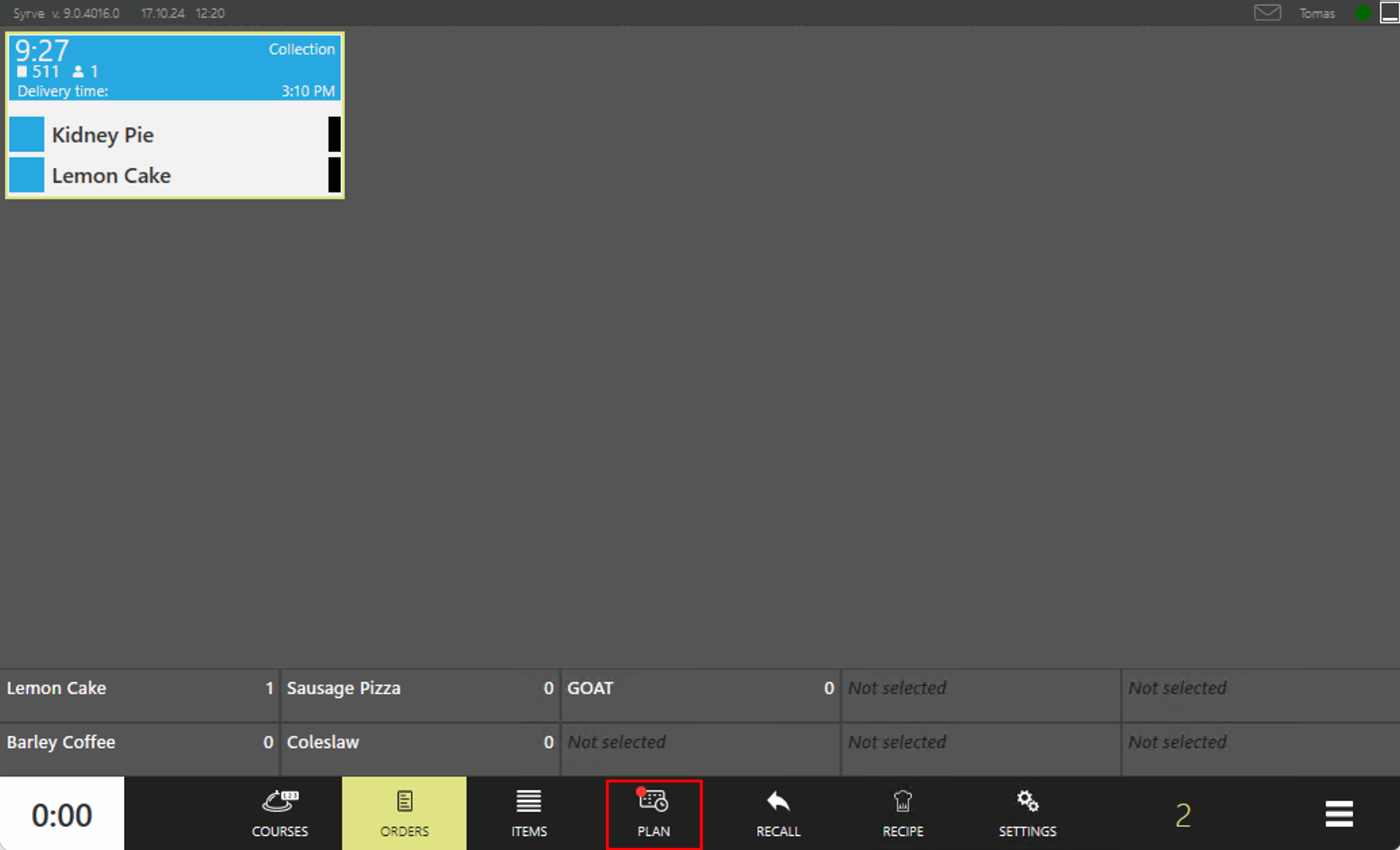
Task: Click the Barley Coffee counter cell
Action: [139, 748]
